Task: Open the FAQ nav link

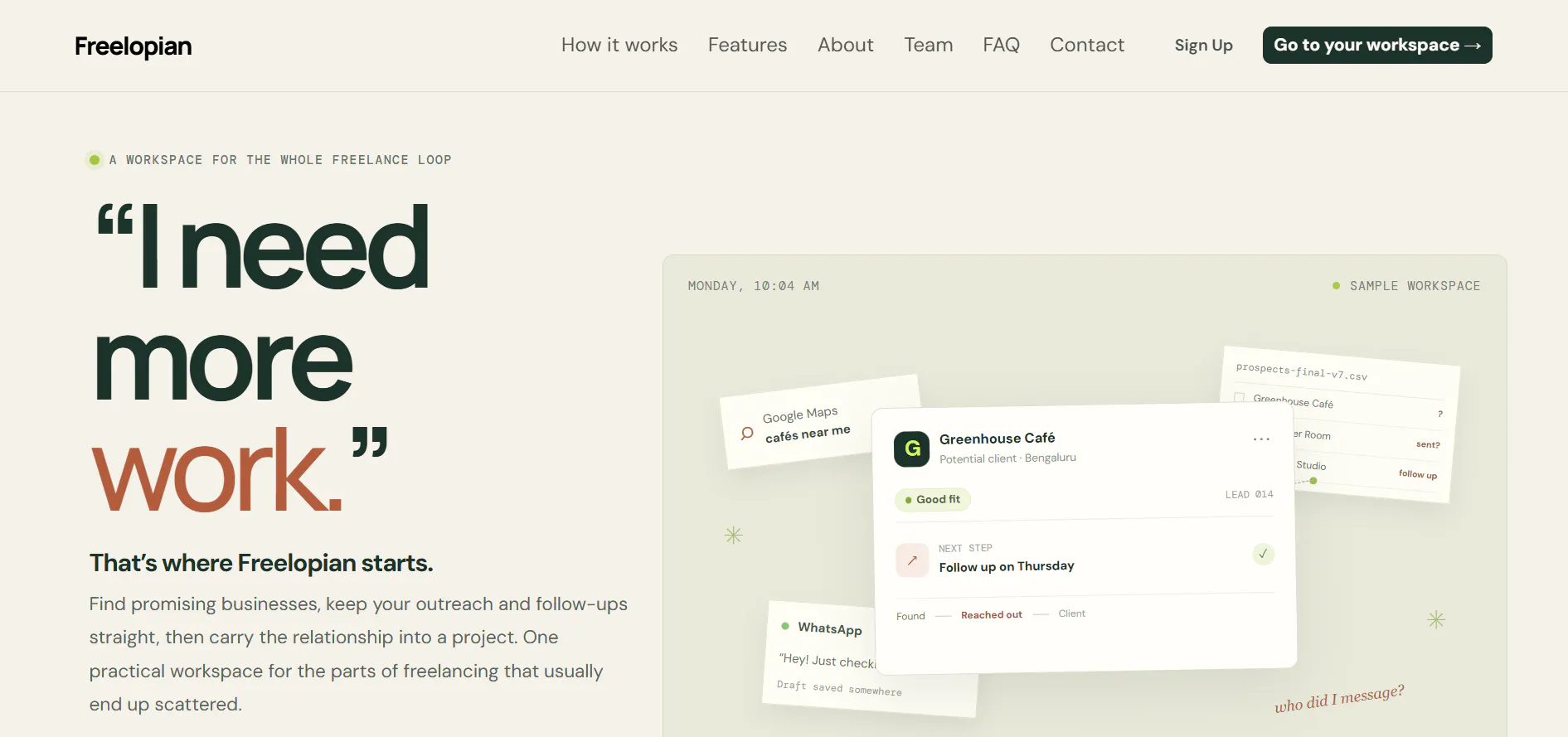Action: pos(1001,45)
